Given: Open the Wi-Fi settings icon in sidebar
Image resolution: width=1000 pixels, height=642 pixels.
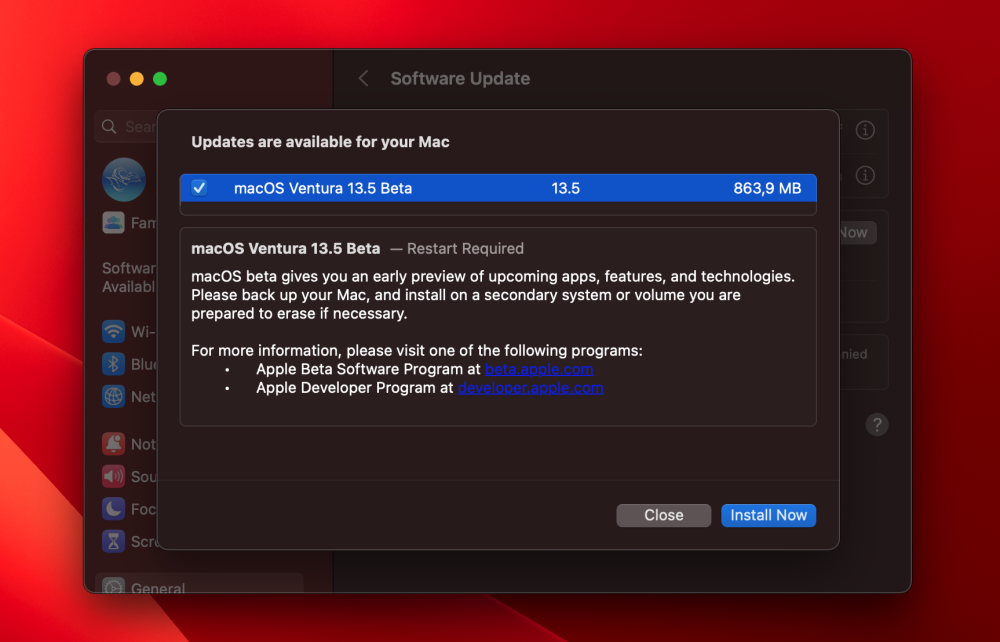Looking at the screenshot, I should click(114, 332).
